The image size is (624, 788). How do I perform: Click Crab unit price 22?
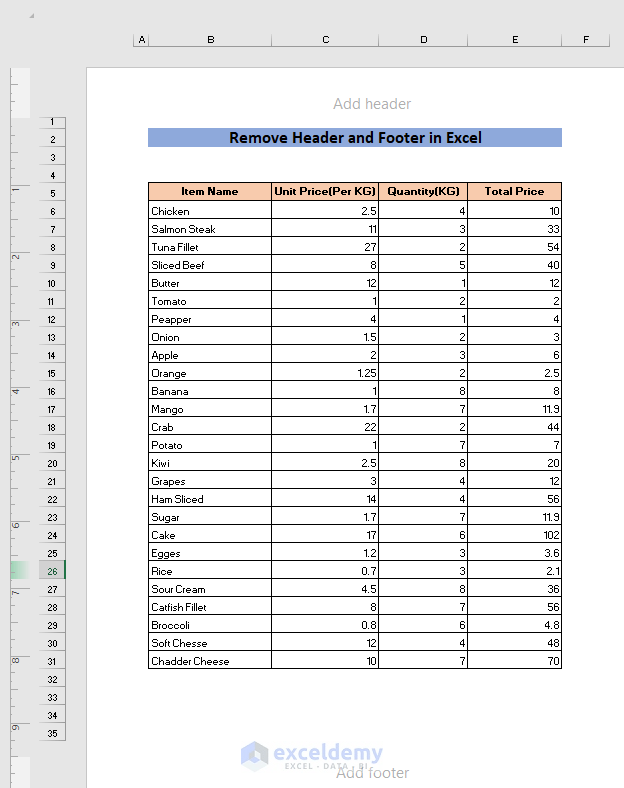click(x=325, y=427)
